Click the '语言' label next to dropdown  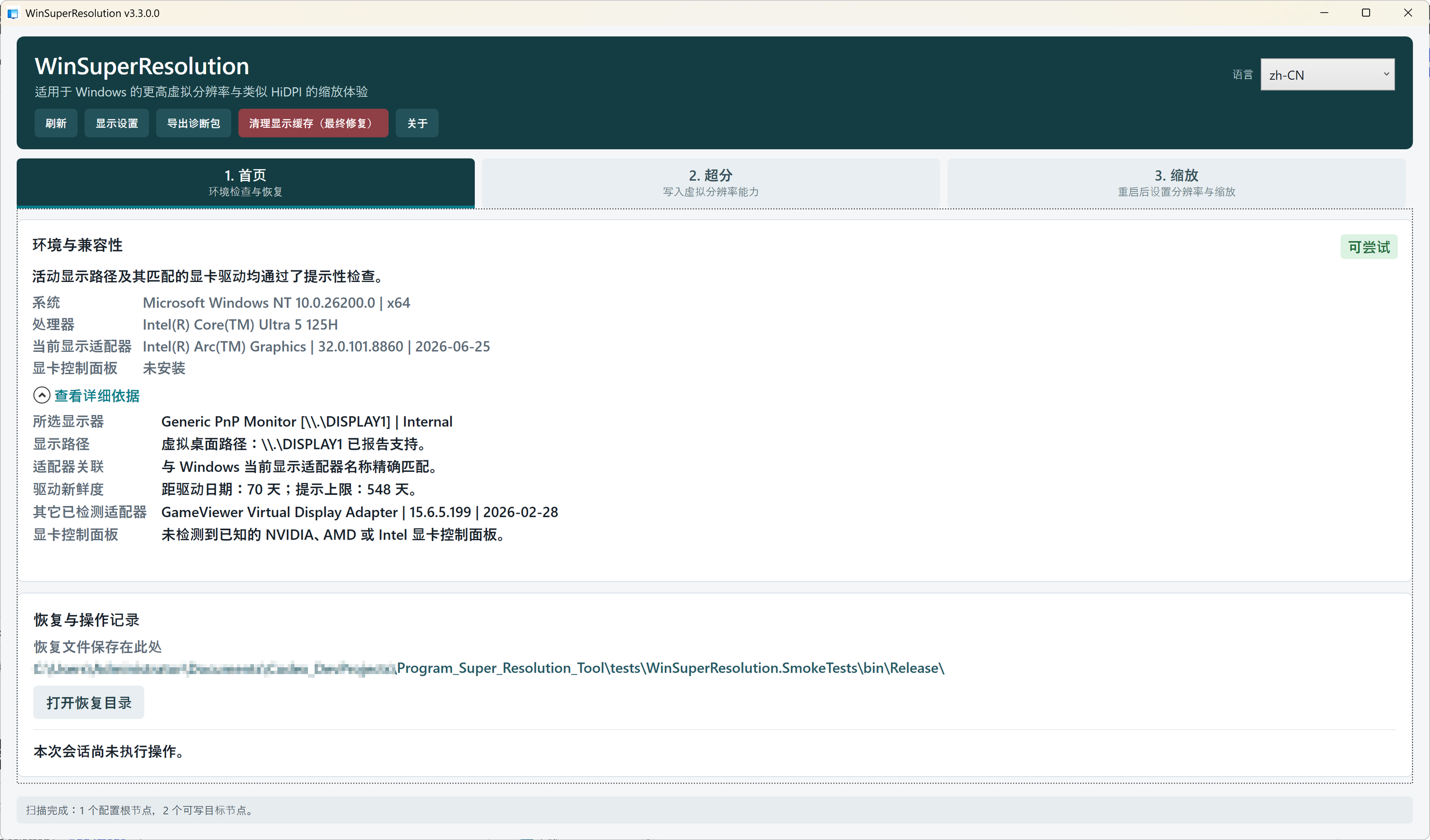[x=1242, y=74]
